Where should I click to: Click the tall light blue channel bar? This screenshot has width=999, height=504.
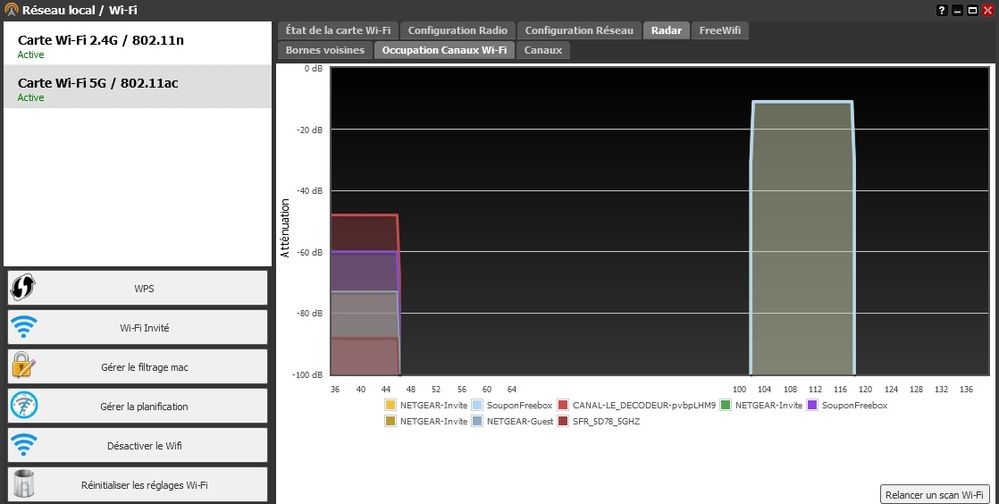click(x=802, y=238)
